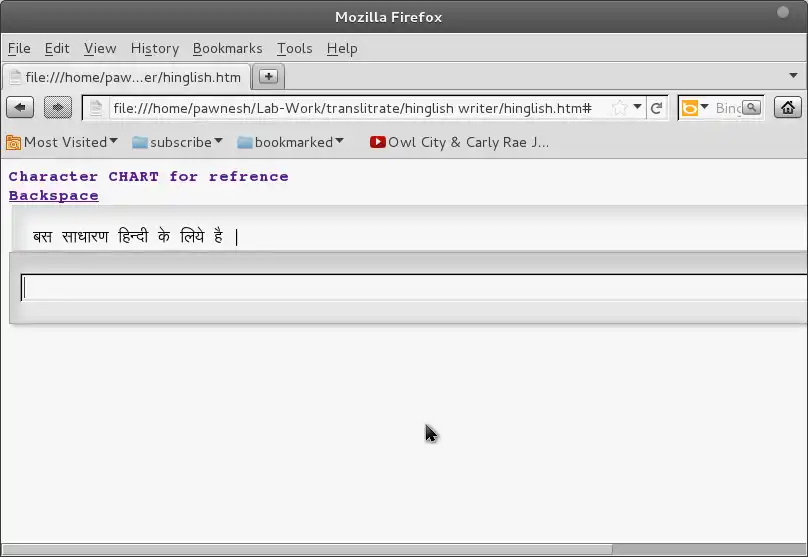The image size is (808, 557).
Task: Click the Backspace link
Action: 54,196
